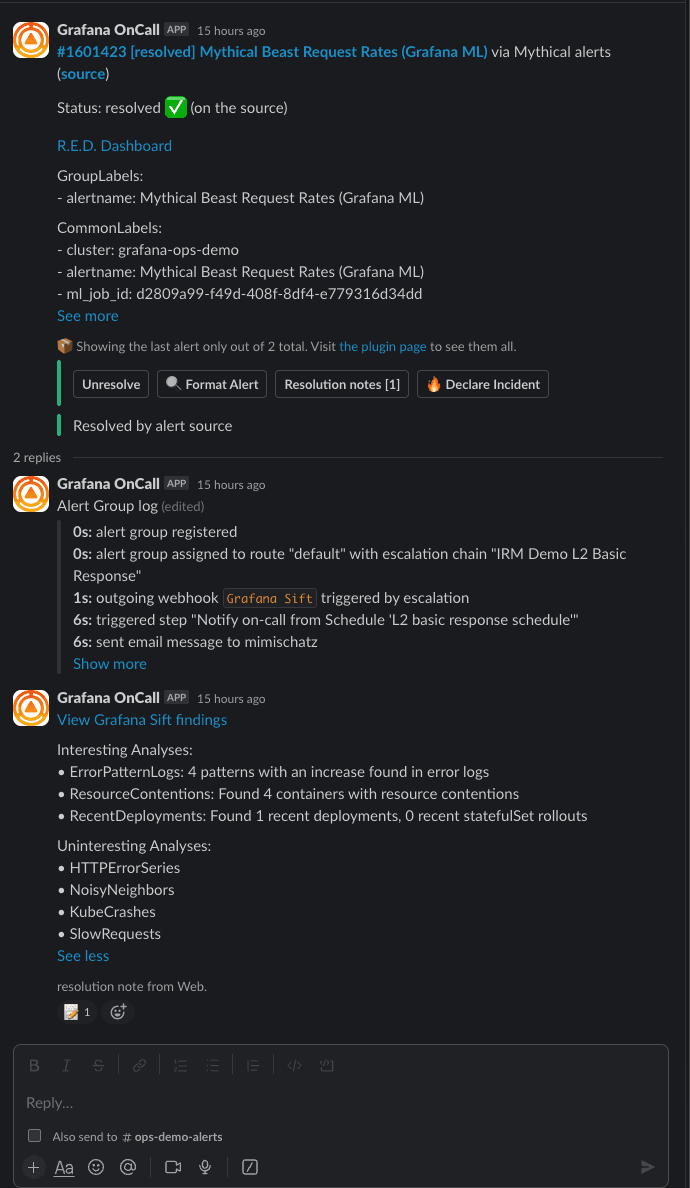The image size is (690, 1188).
Task: Record an audio clip
Action: pyautogui.click(x=205, y=1166)
